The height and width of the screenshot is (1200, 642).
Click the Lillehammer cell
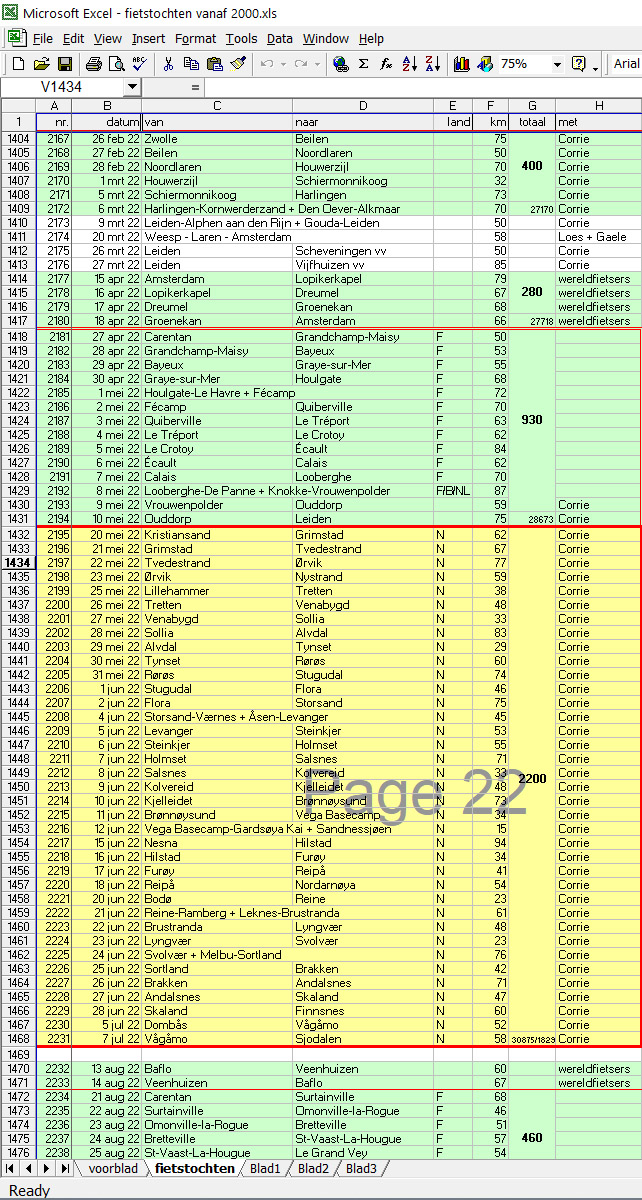coord(217,591)
